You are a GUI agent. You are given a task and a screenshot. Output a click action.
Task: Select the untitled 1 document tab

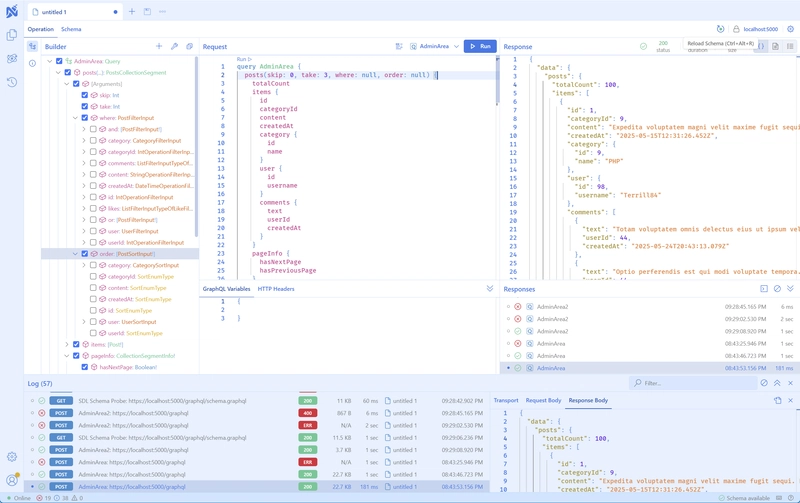pyautogui.click(x=75, y=12)
